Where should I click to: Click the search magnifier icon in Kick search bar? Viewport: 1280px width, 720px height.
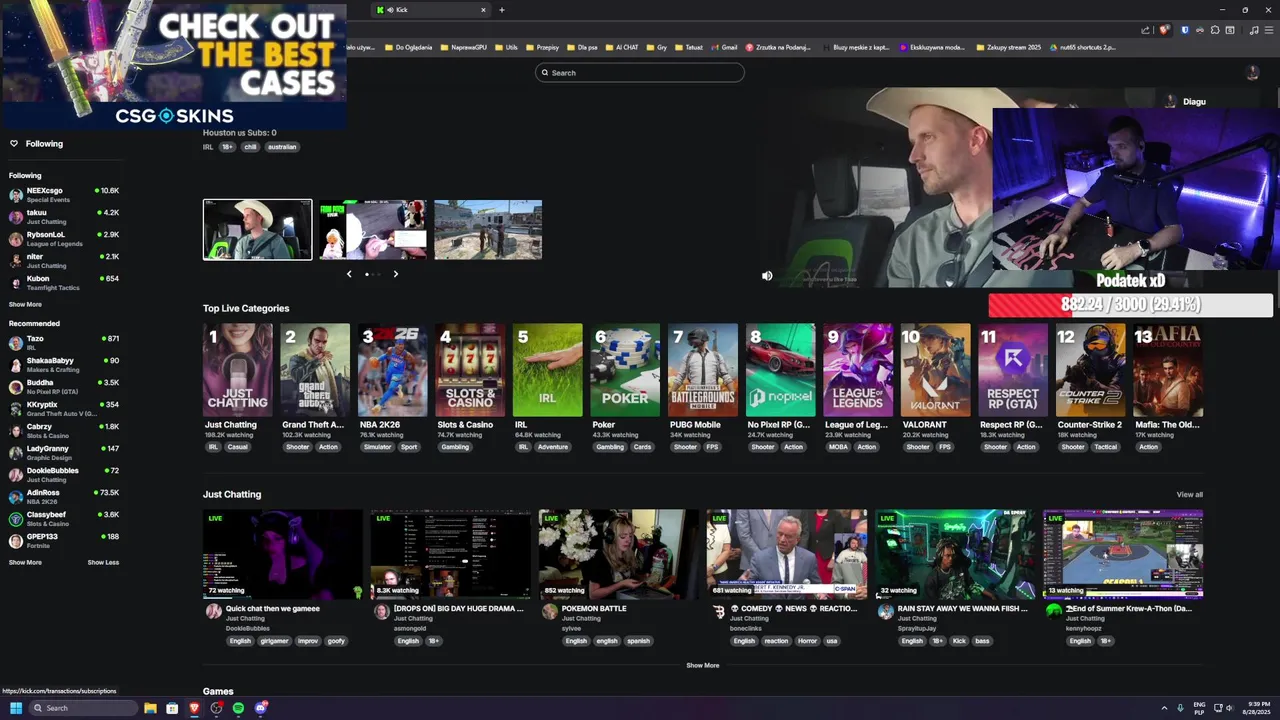(x=545, y=73)
